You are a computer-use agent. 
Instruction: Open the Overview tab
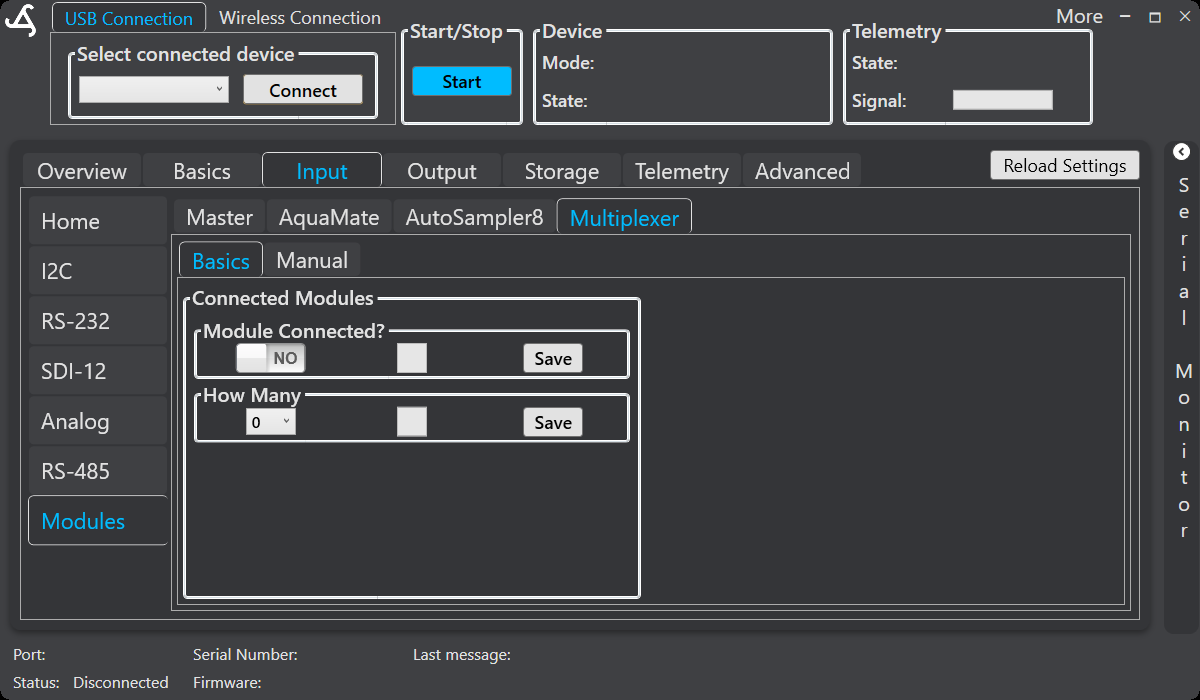[x=82, y=171]
